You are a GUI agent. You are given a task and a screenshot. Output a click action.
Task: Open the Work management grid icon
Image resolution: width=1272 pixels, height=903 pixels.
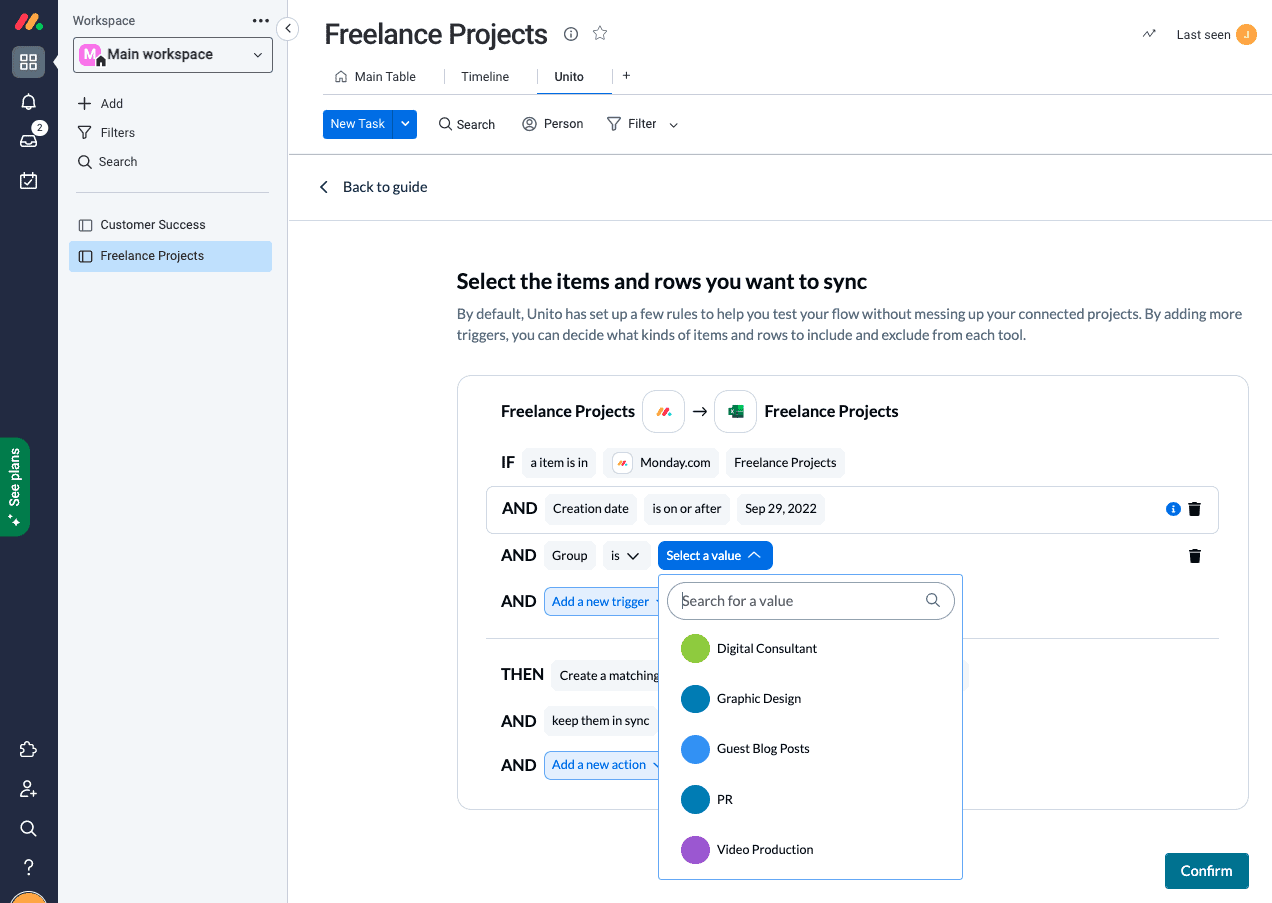28,62
